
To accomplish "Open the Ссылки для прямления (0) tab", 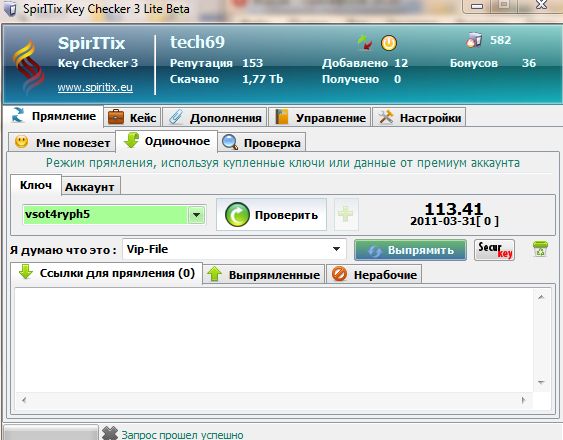I will (107, 273).
